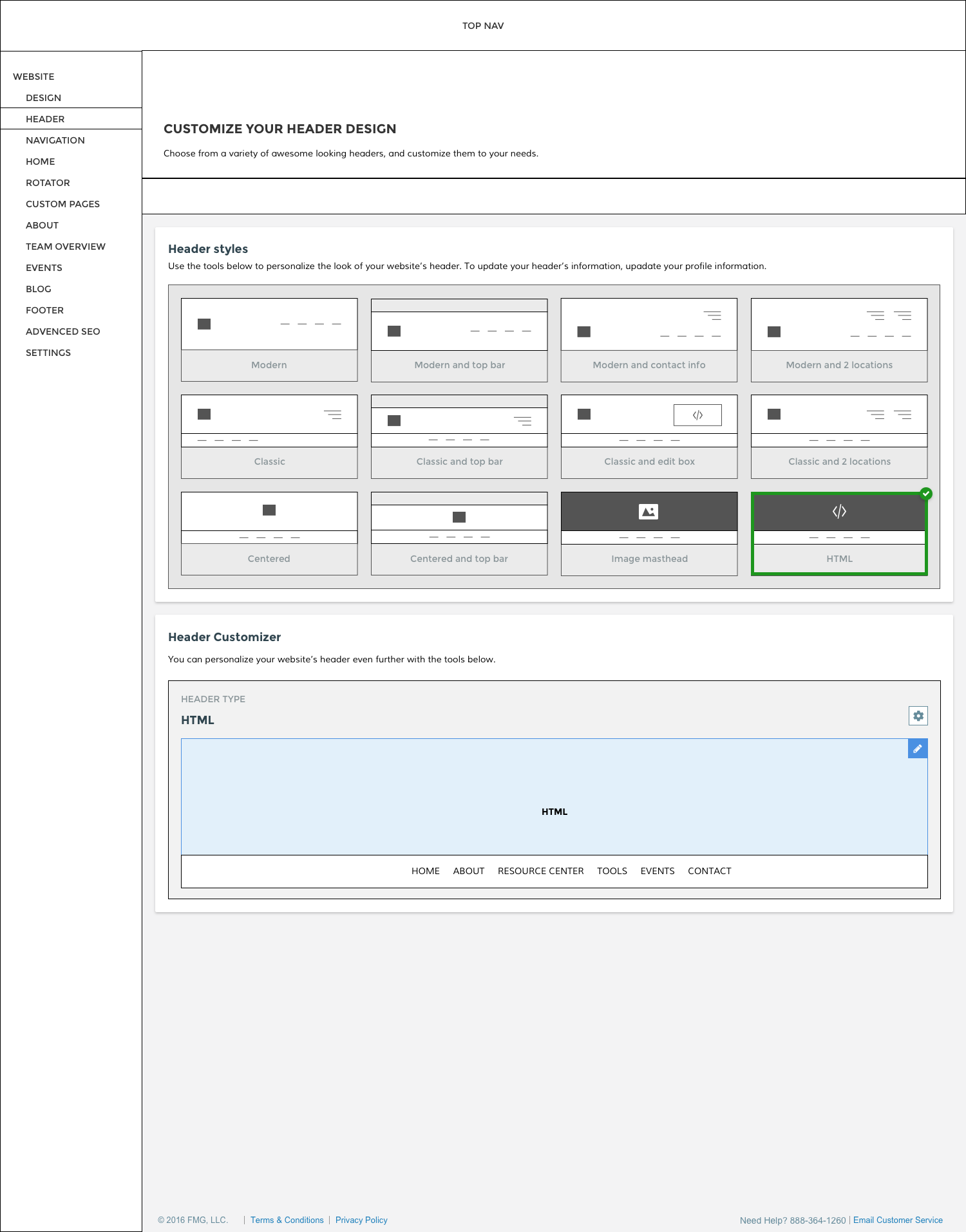Click the Need Help? 888-364-1260 text
The image size is (966, 1232).
[793, 1220]
